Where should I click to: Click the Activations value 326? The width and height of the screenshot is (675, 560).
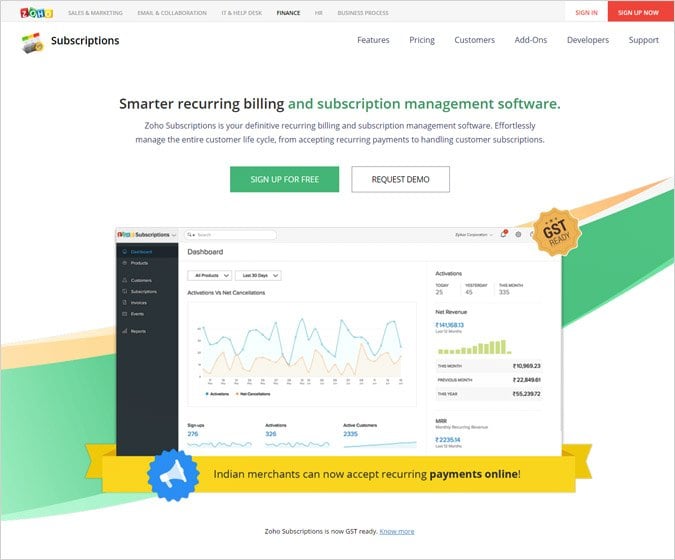coord(271,434)
